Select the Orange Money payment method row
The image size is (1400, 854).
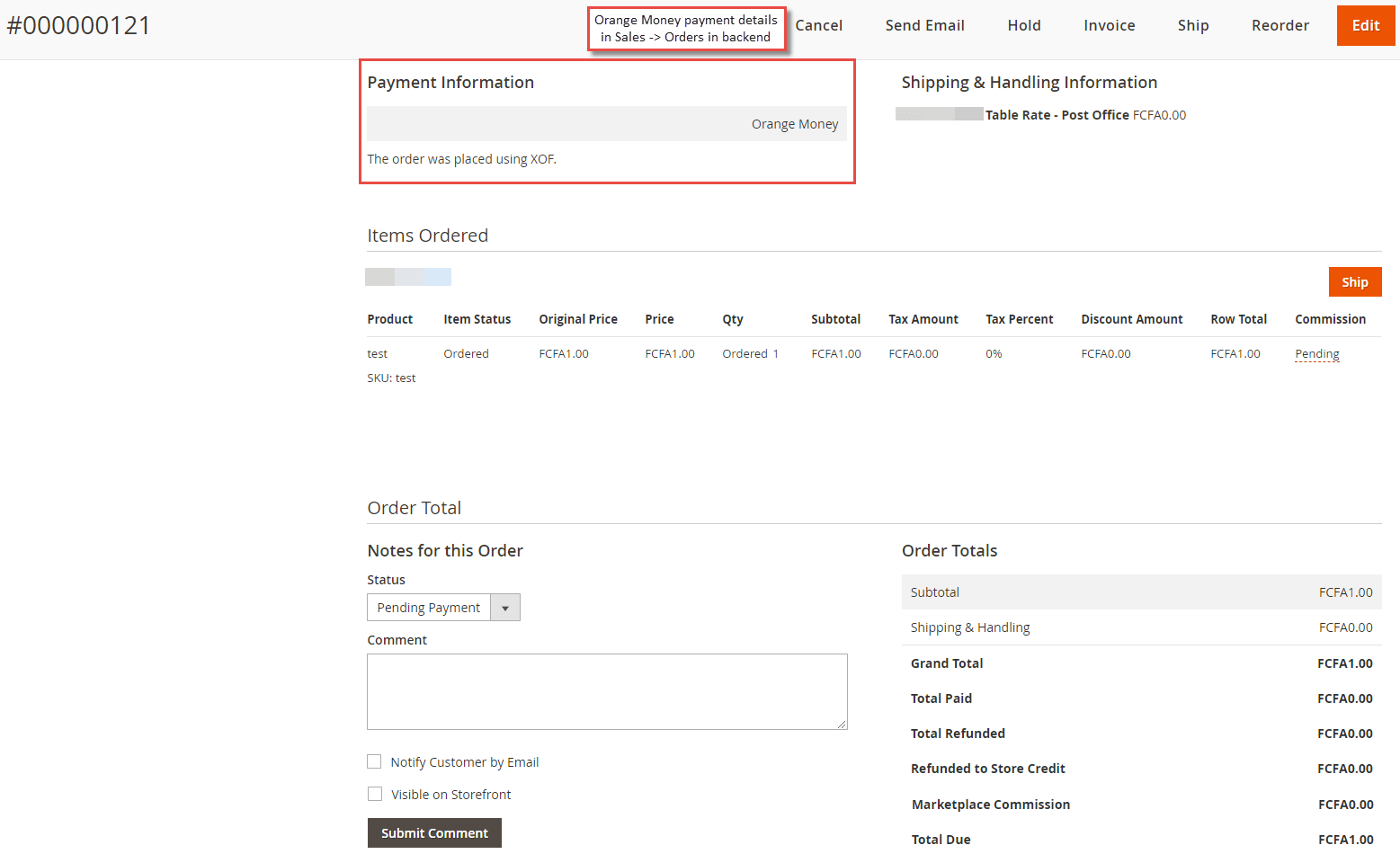click(607, 123)
